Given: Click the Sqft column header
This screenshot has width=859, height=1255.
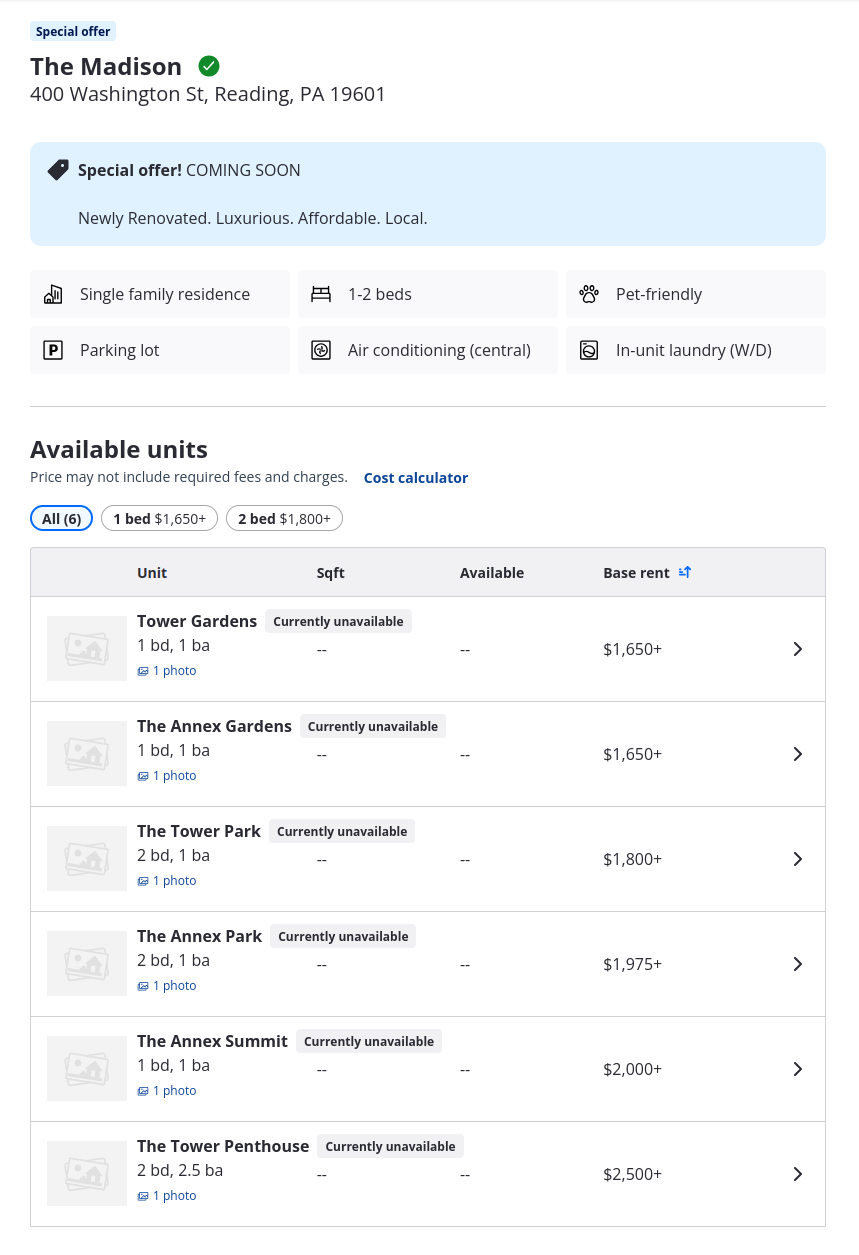Looking at the screenshot, I should (330, 573).
